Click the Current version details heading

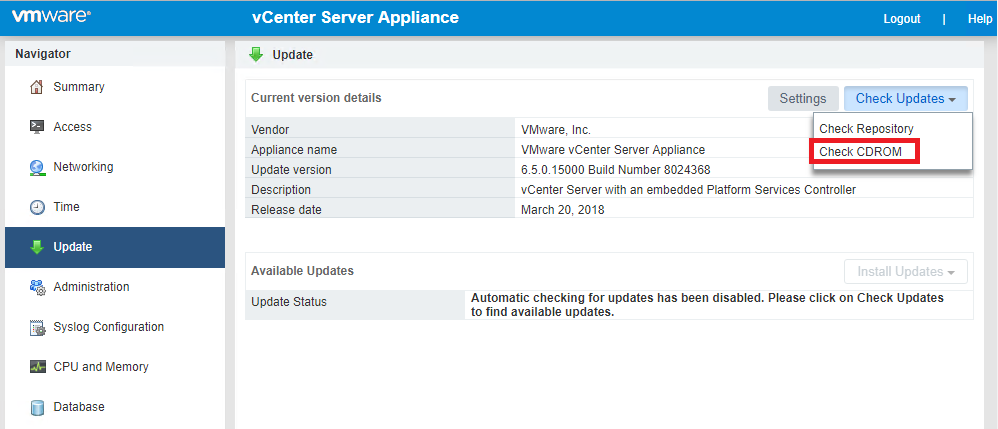316,98
